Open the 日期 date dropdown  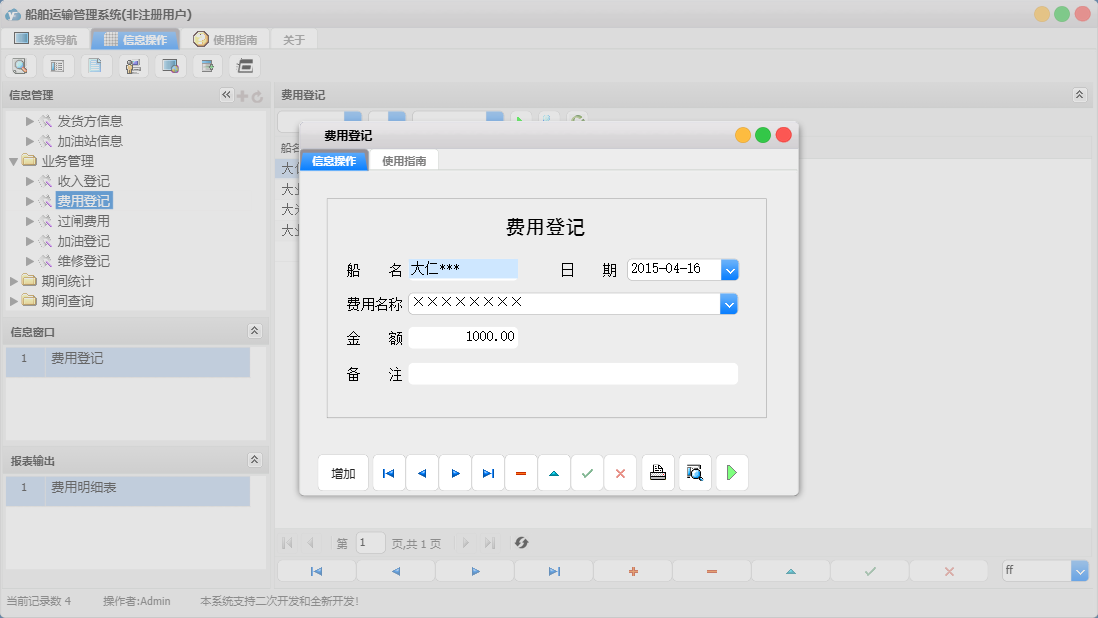730,269
